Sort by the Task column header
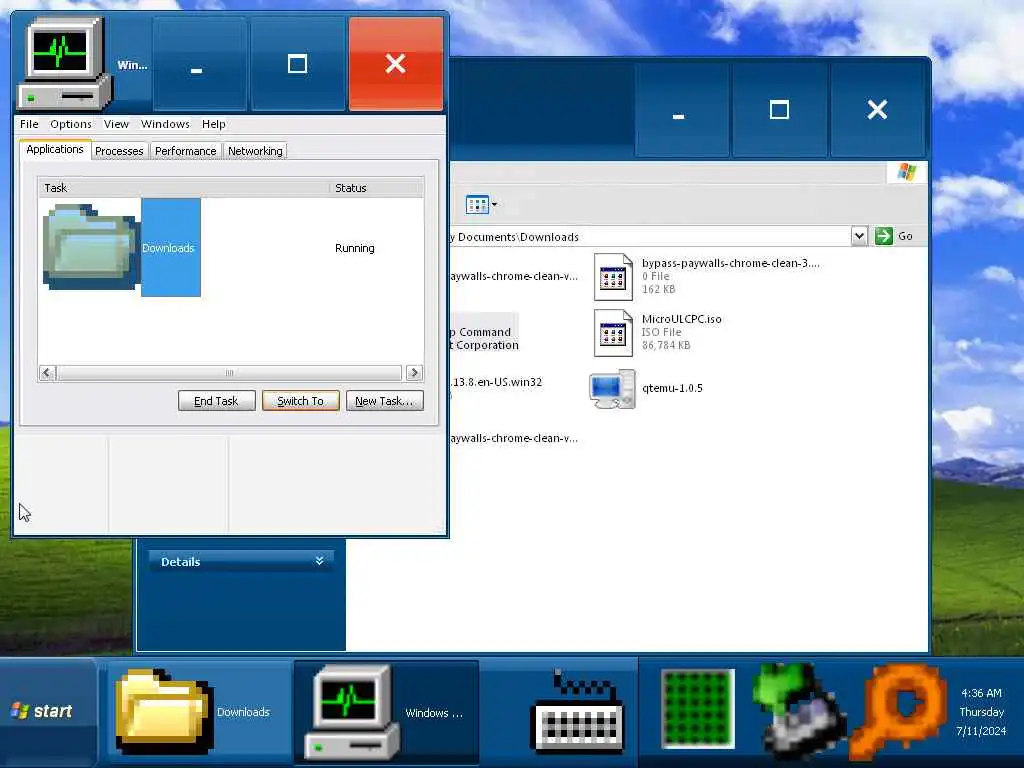This screenshot has height=768, width=1024. [x=184, y=188]
